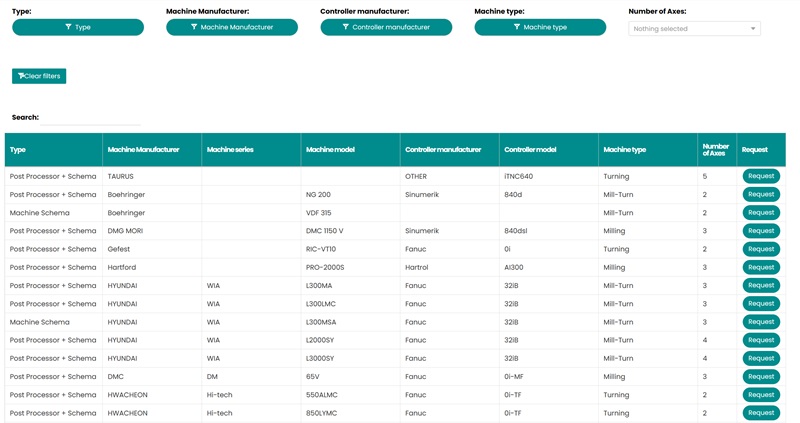Focus the Search input field
800x423 pixels.
(90, 118)
